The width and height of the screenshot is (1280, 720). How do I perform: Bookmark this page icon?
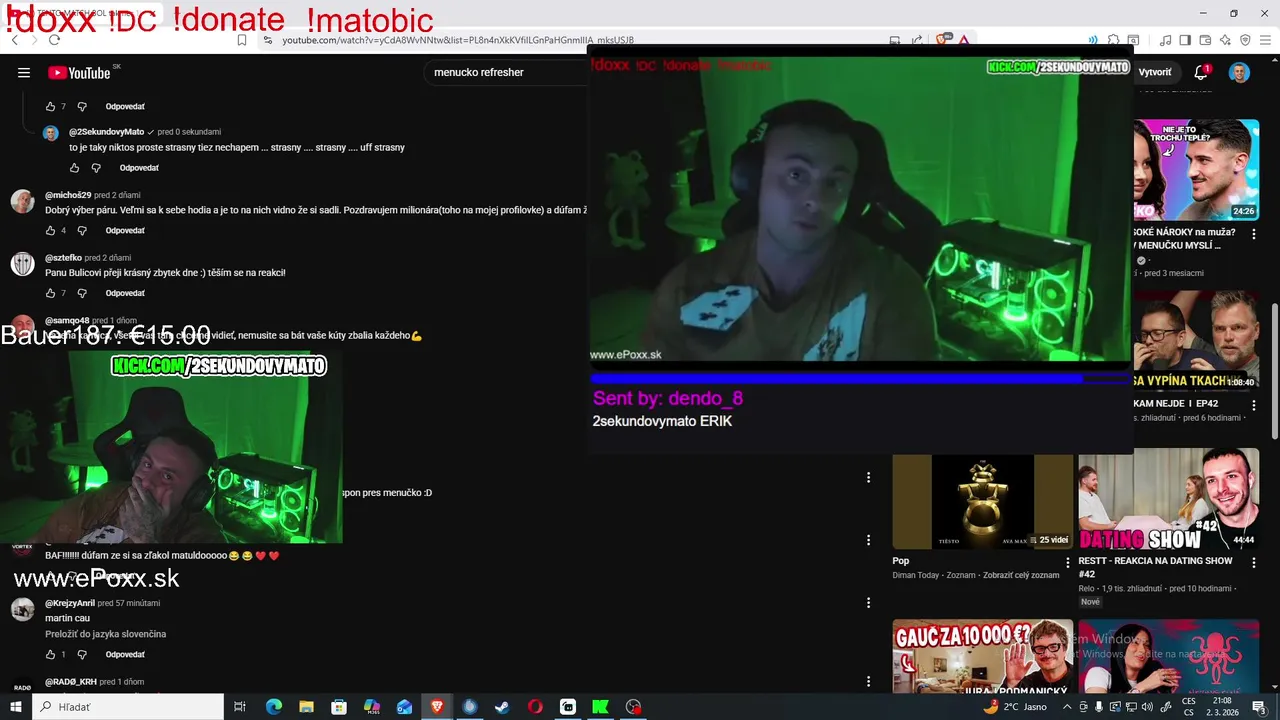[242, 40]
